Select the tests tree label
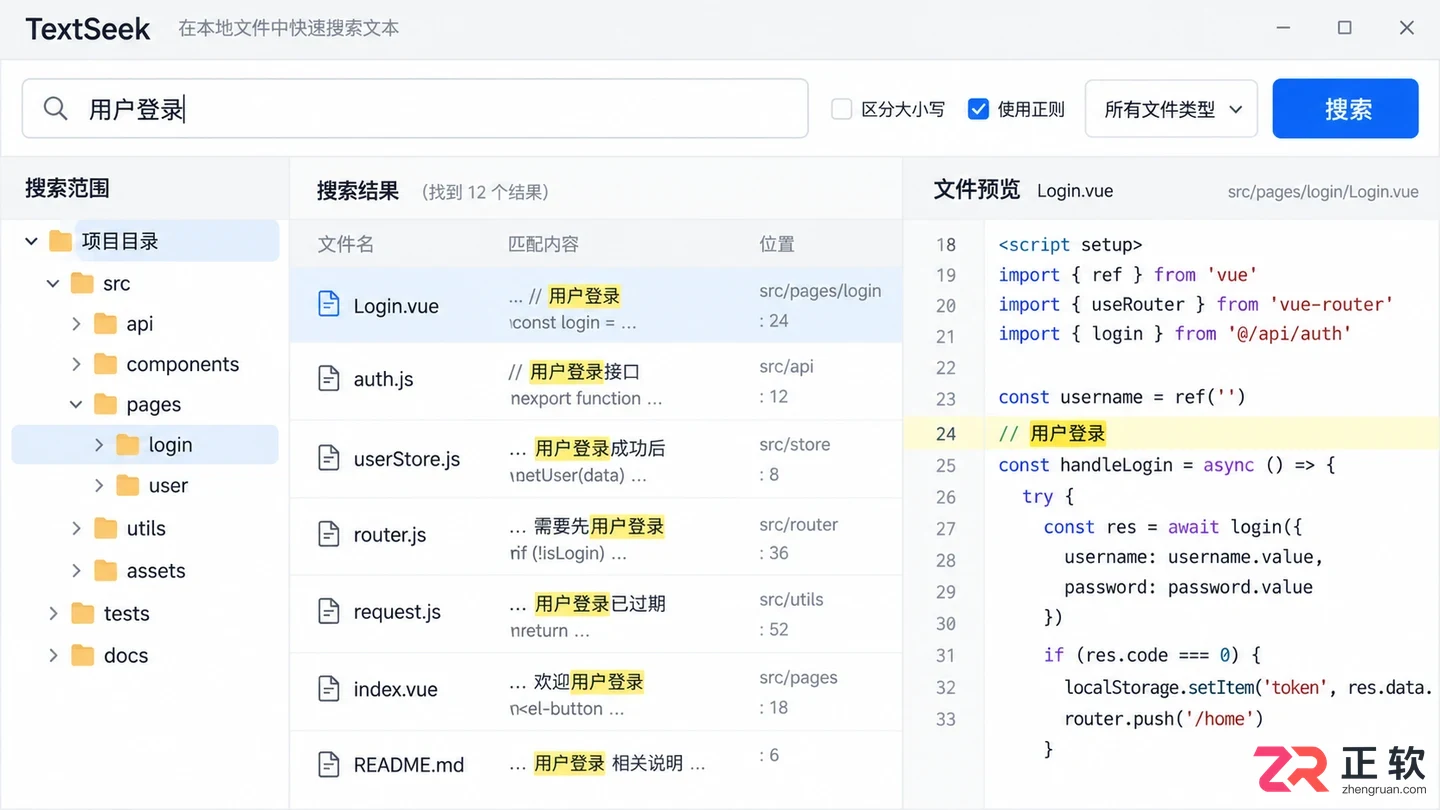1440x810 pixels. click(126, 613)
